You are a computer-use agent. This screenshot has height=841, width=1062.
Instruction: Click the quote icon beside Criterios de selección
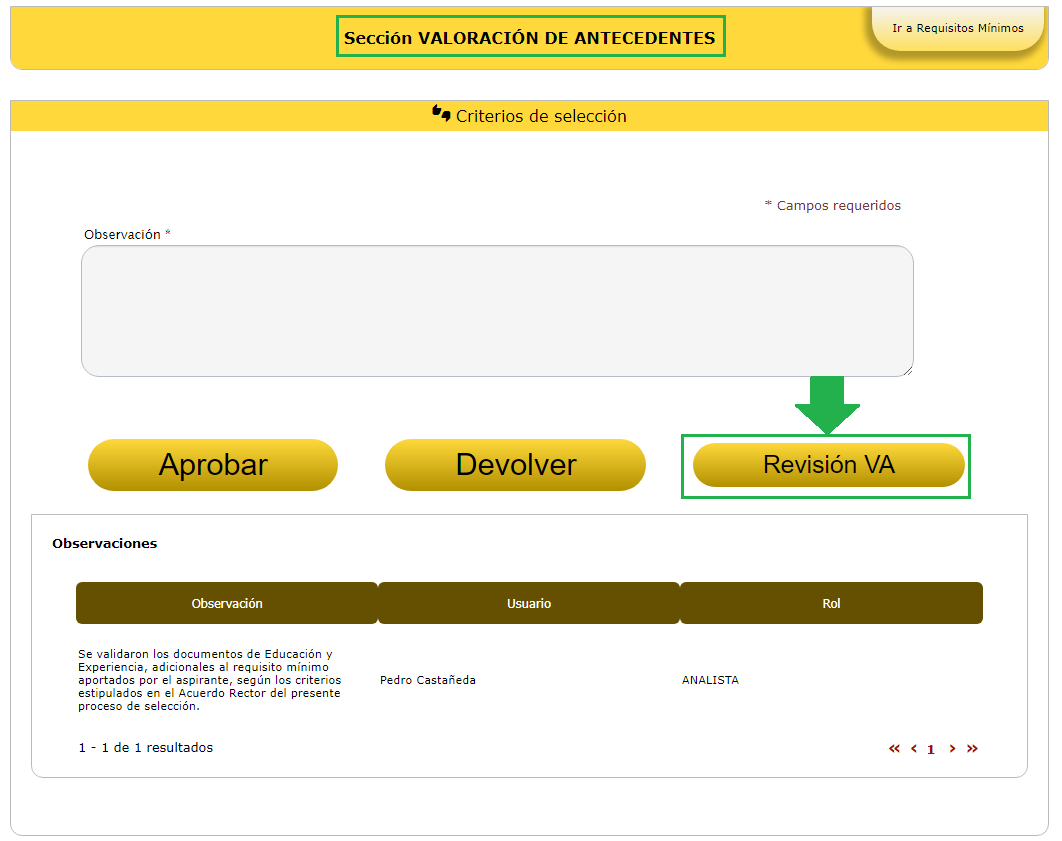[441, 114]
